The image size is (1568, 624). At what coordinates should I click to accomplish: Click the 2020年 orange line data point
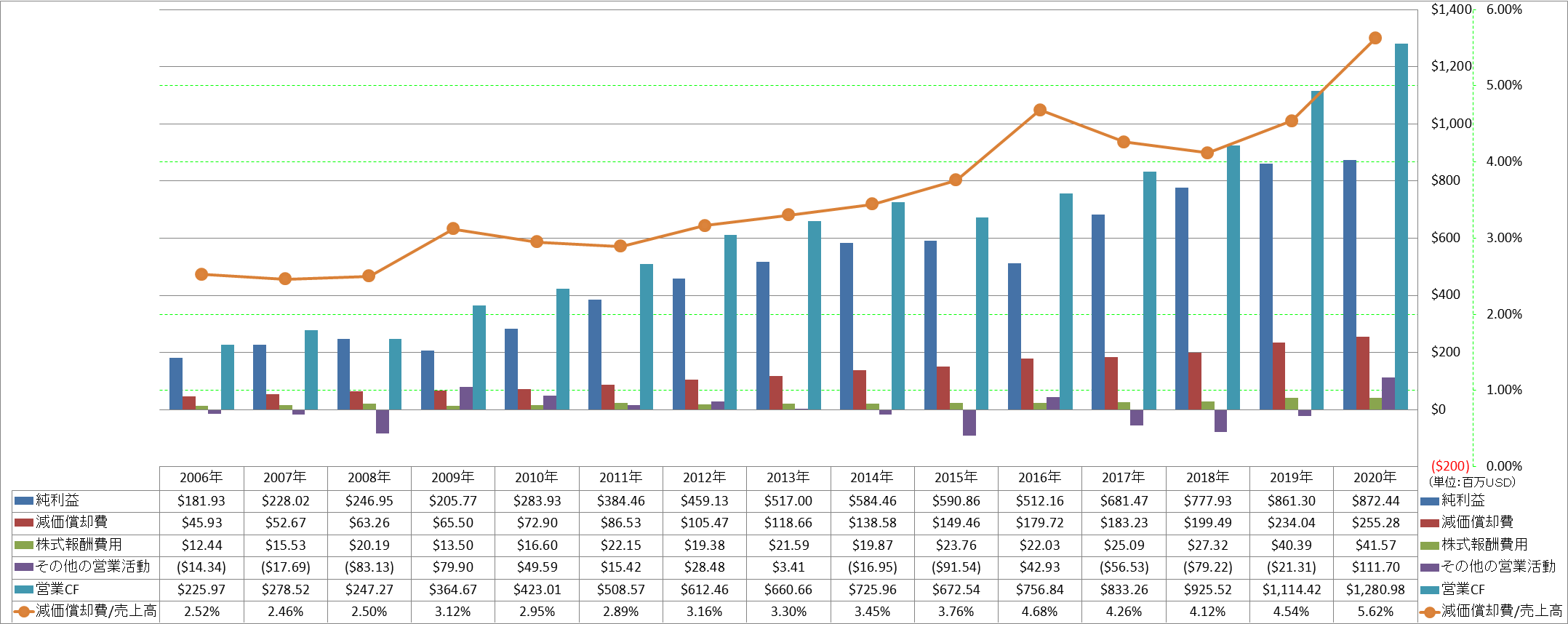coord(1375,39)
